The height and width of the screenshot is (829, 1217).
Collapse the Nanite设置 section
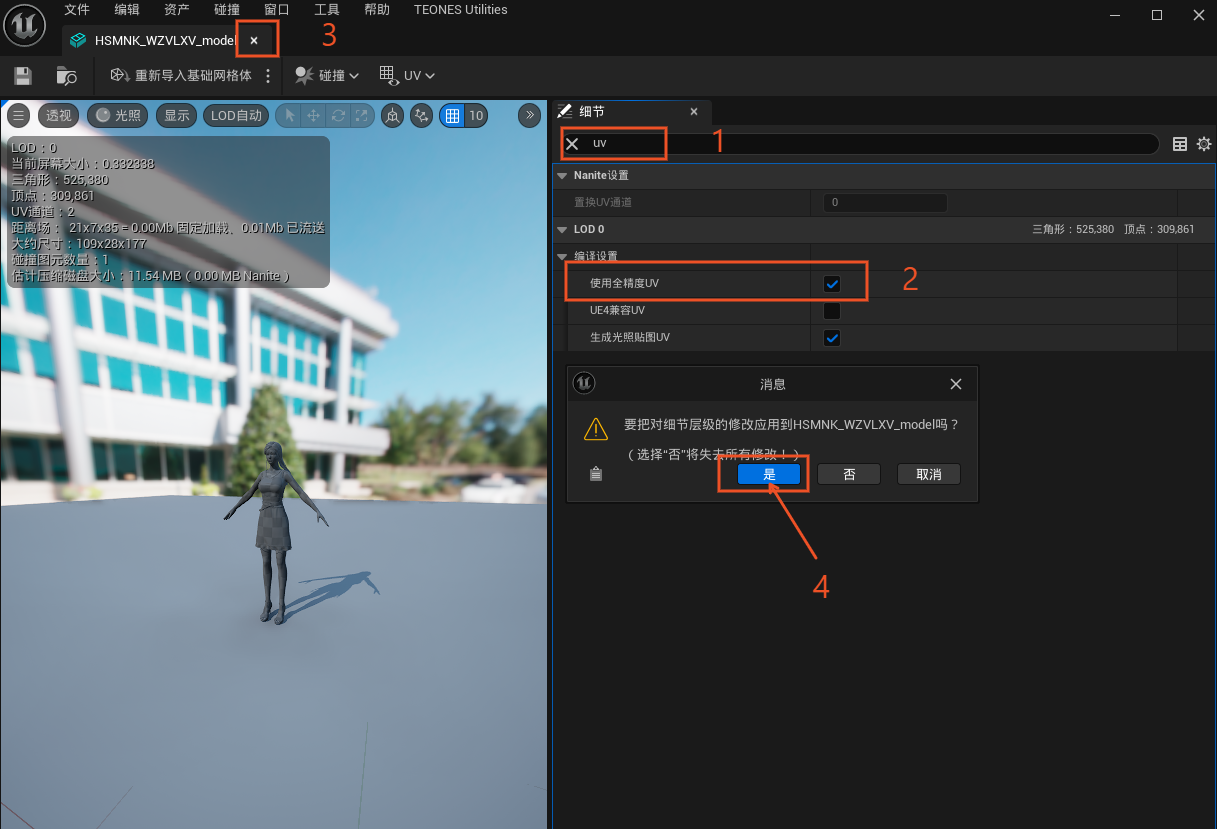562,175
